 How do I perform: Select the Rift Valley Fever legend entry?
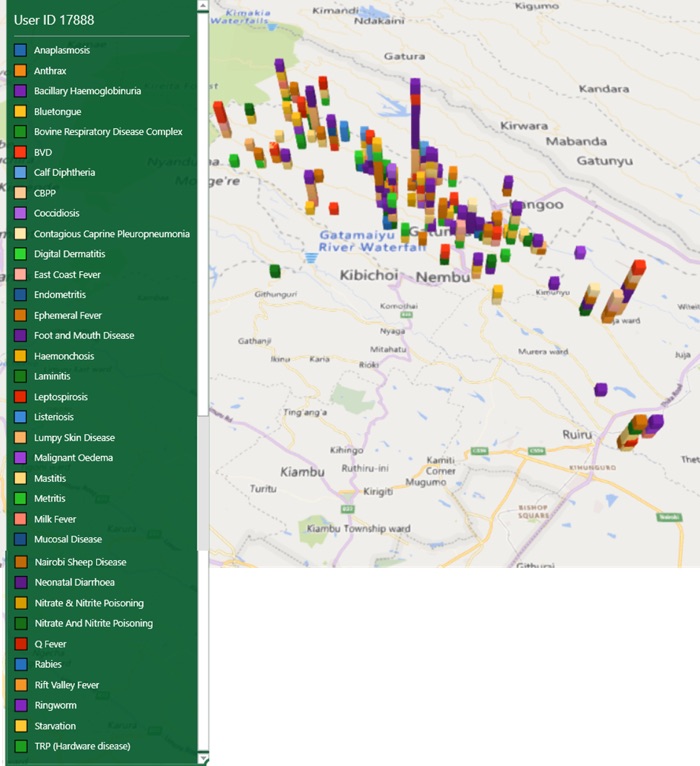pyautogui.click(x=57, y=684)
